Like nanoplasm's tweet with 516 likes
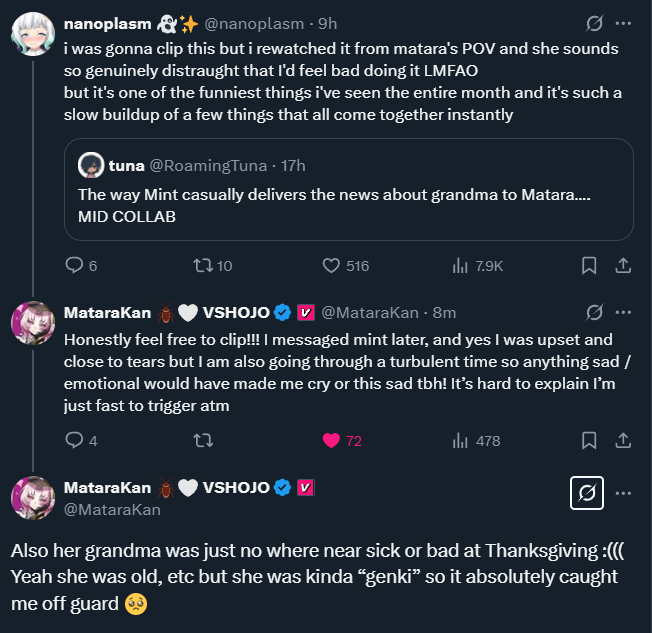Screen dimensions: 652x633 click(x=332, y=266)
